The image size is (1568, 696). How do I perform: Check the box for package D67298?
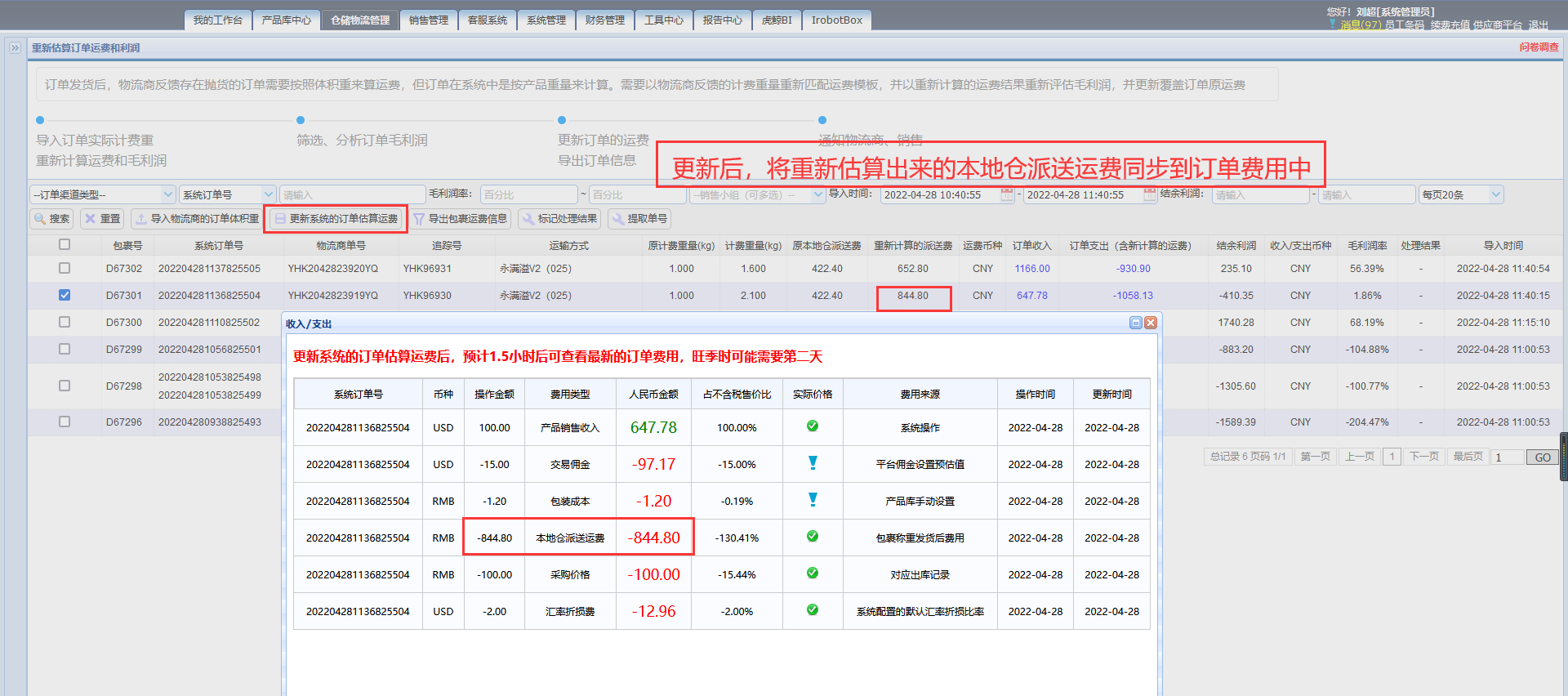click(x=65, y=386)
